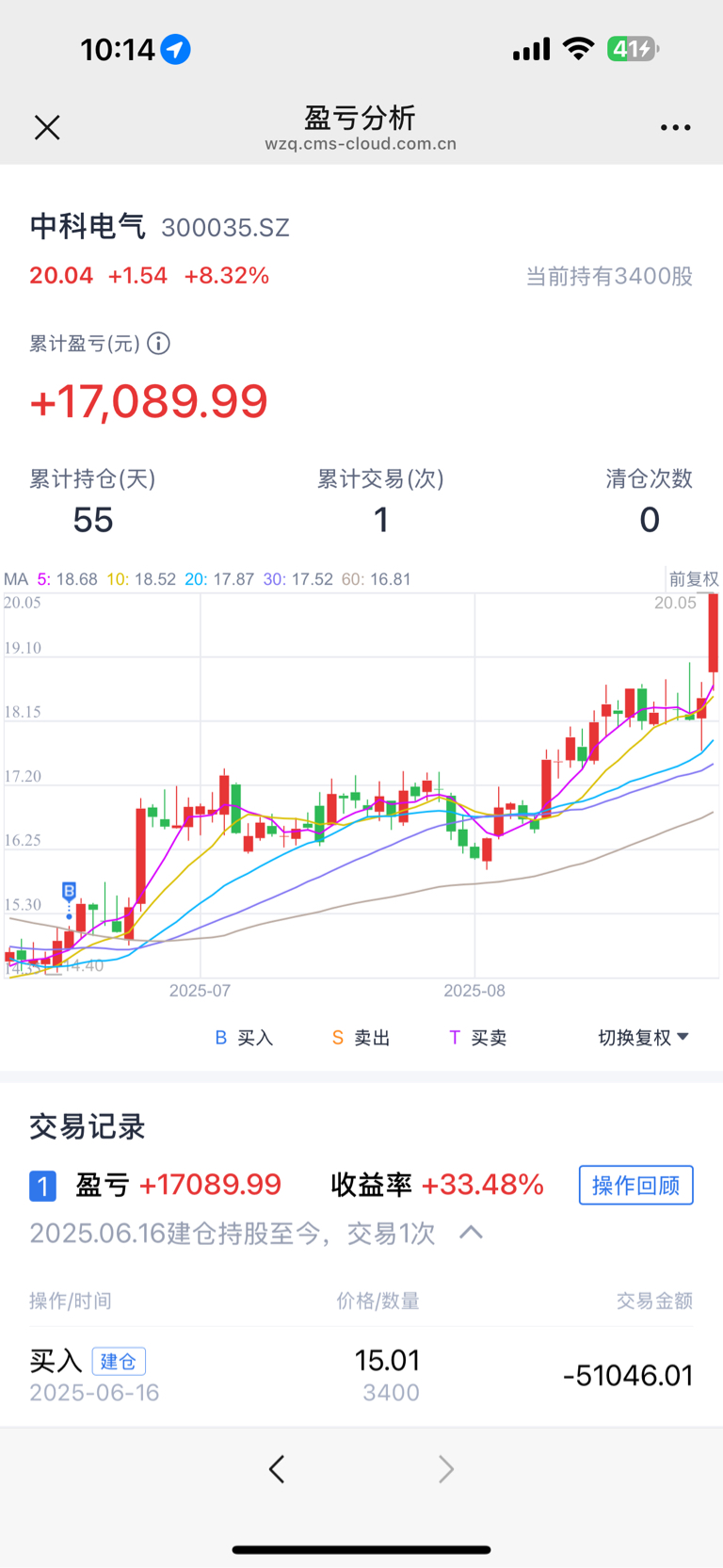Tap the cellular signal bars icon
The image size is (723, 1568).
(x=531, y=49)
